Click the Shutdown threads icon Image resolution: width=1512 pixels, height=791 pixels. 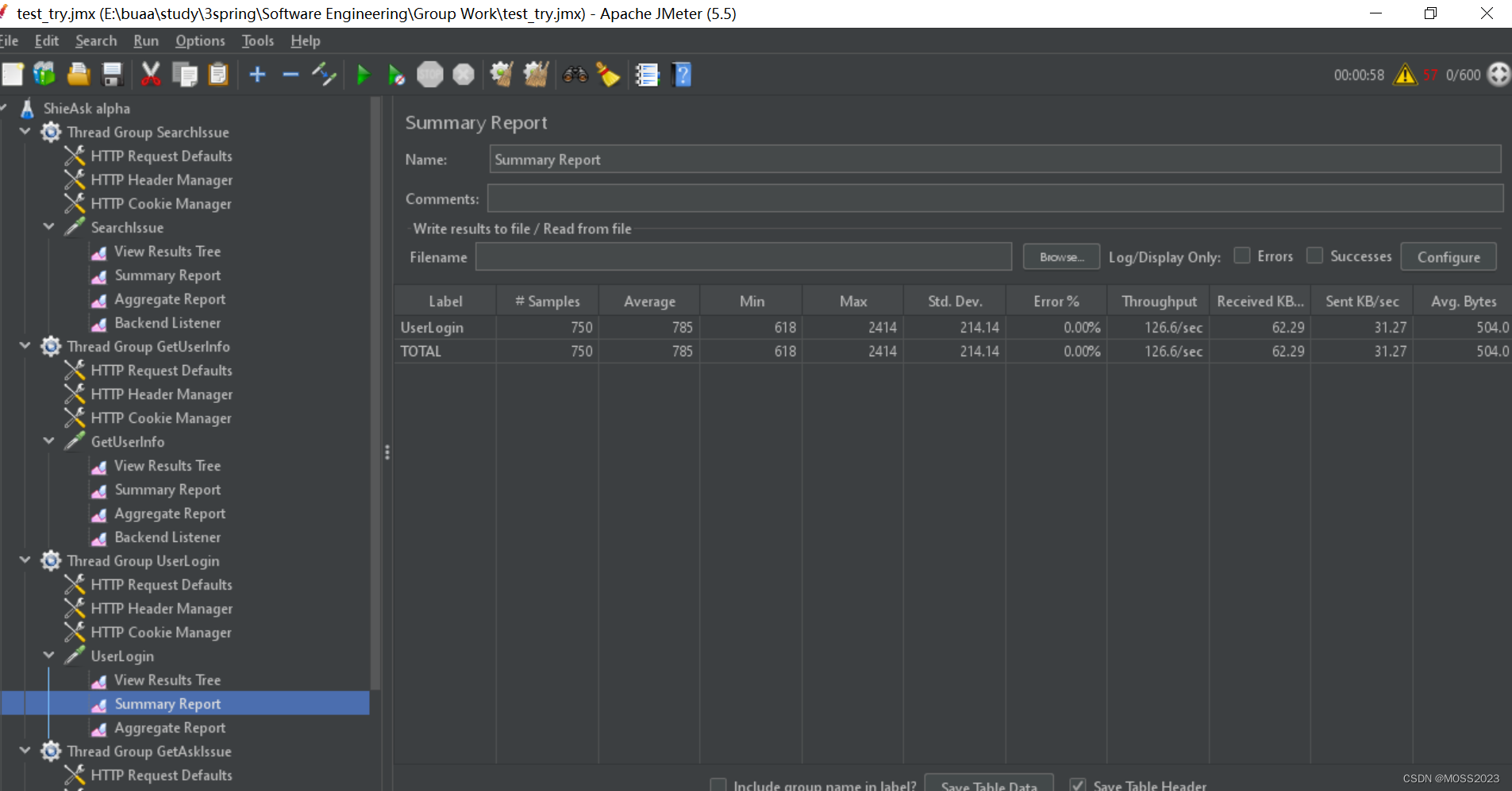pyautogui.click(x=464, y=75)
